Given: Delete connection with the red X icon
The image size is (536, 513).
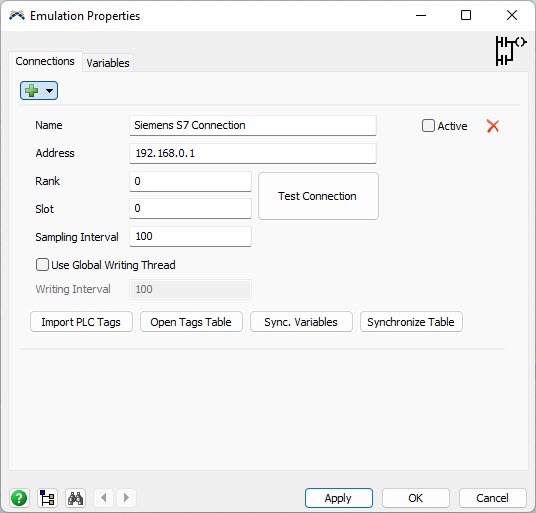Looking at the screenshot, I should pyautogui.click(x=493, y=126).
